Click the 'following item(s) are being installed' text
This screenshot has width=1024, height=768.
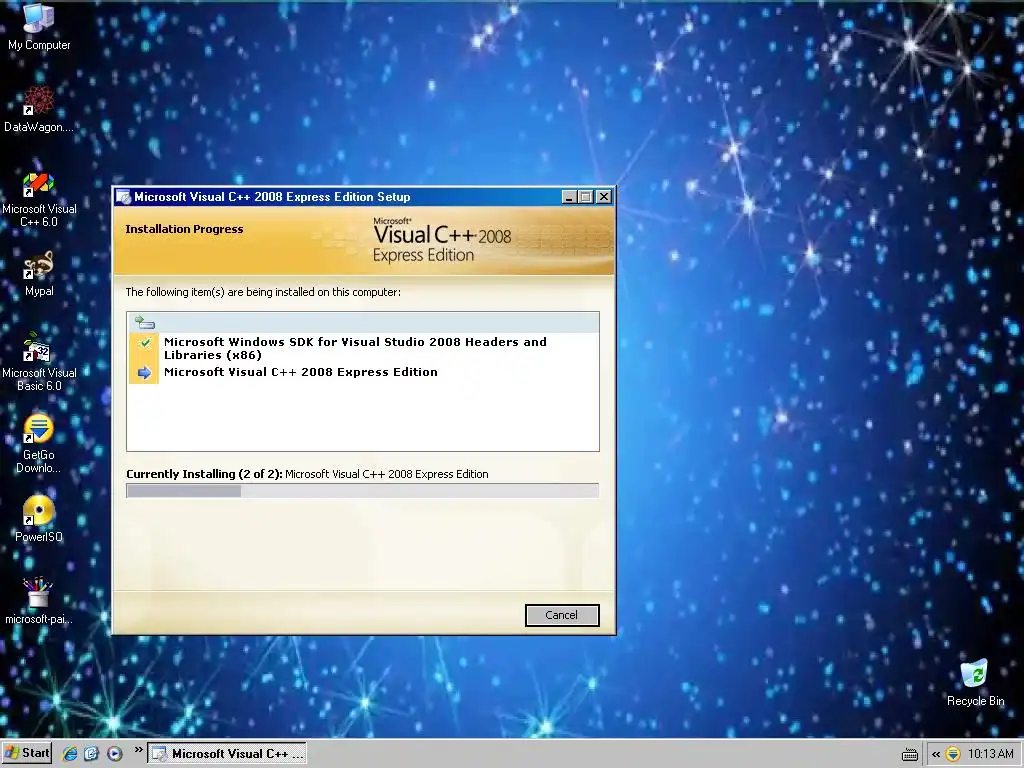[x=263, y=293]
